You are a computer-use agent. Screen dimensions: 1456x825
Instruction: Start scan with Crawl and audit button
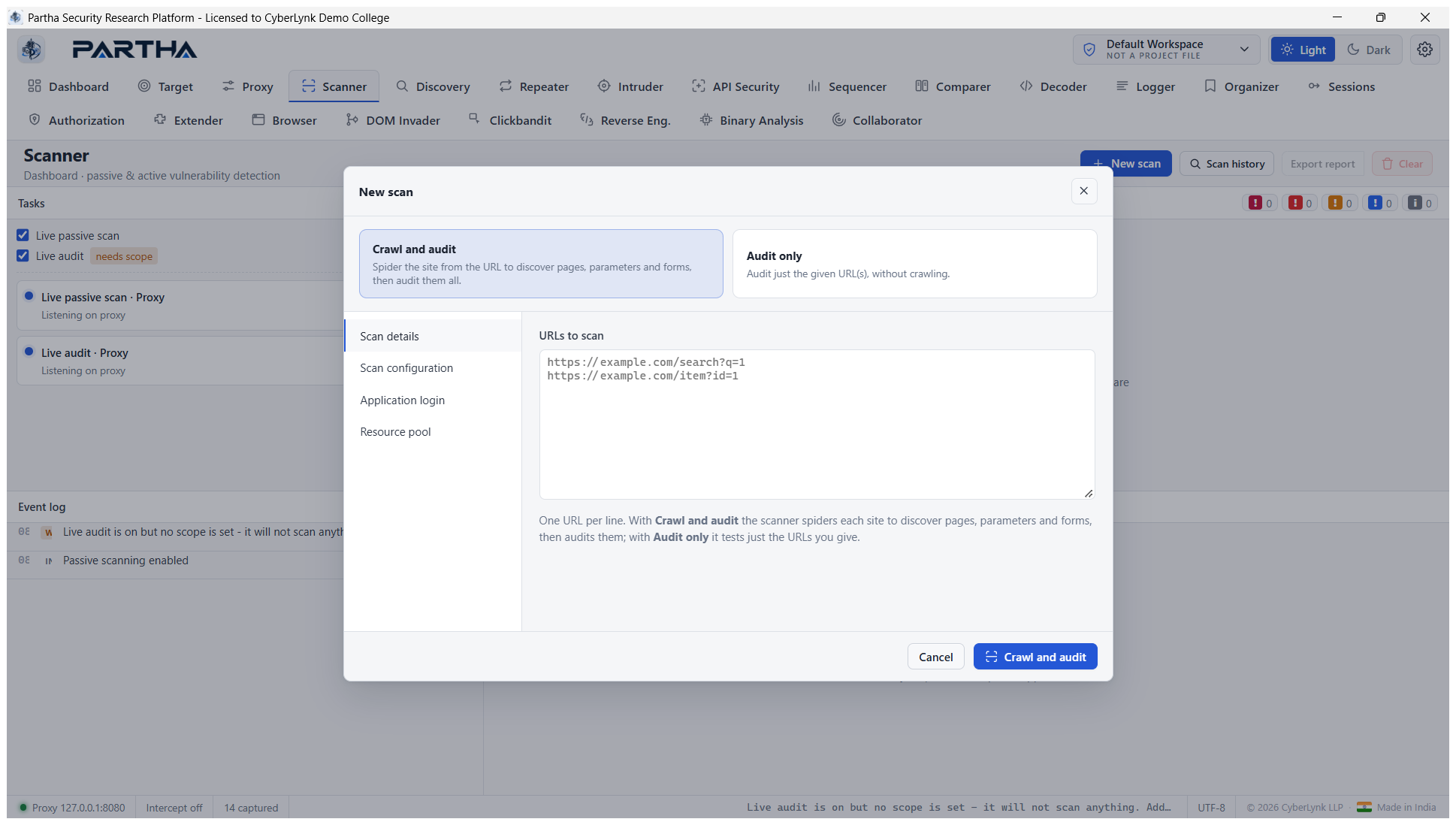[x=1035, y=657]
